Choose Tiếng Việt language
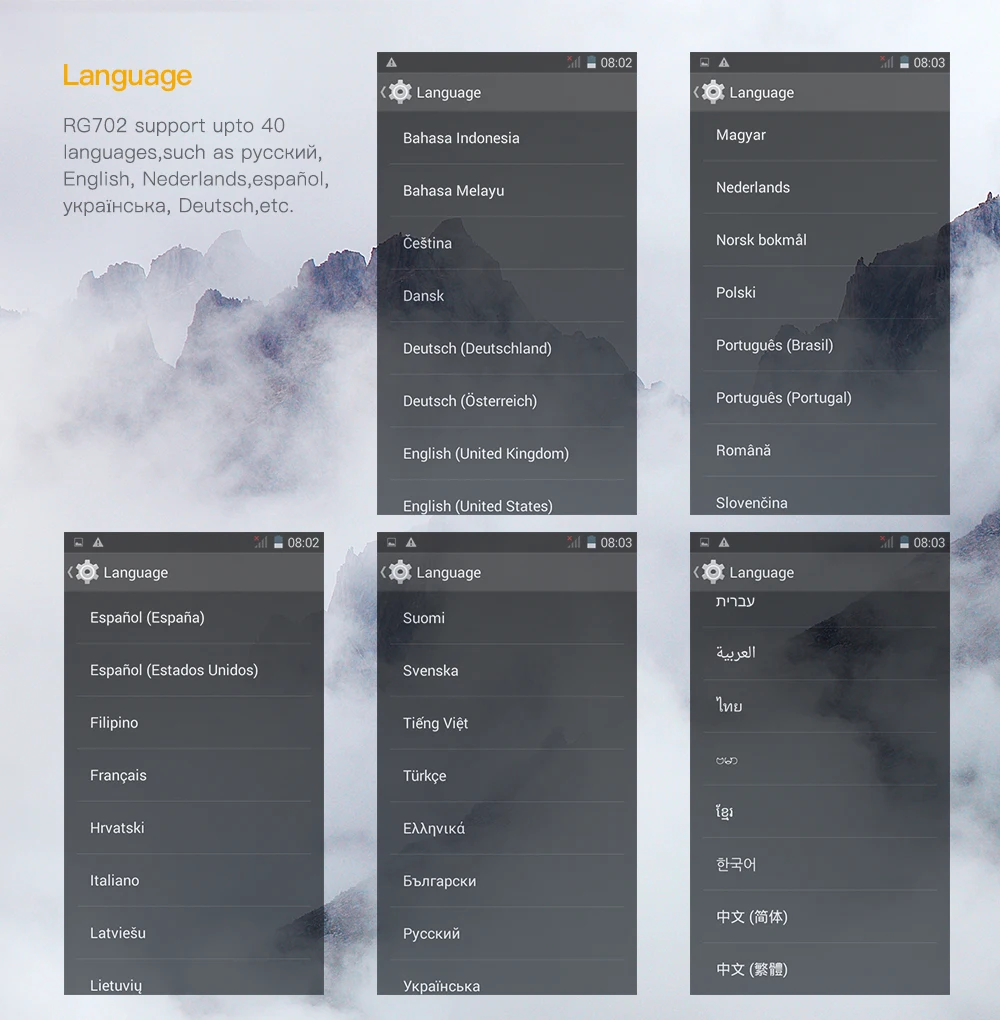 pyautogui.click(x=507, y=723)
